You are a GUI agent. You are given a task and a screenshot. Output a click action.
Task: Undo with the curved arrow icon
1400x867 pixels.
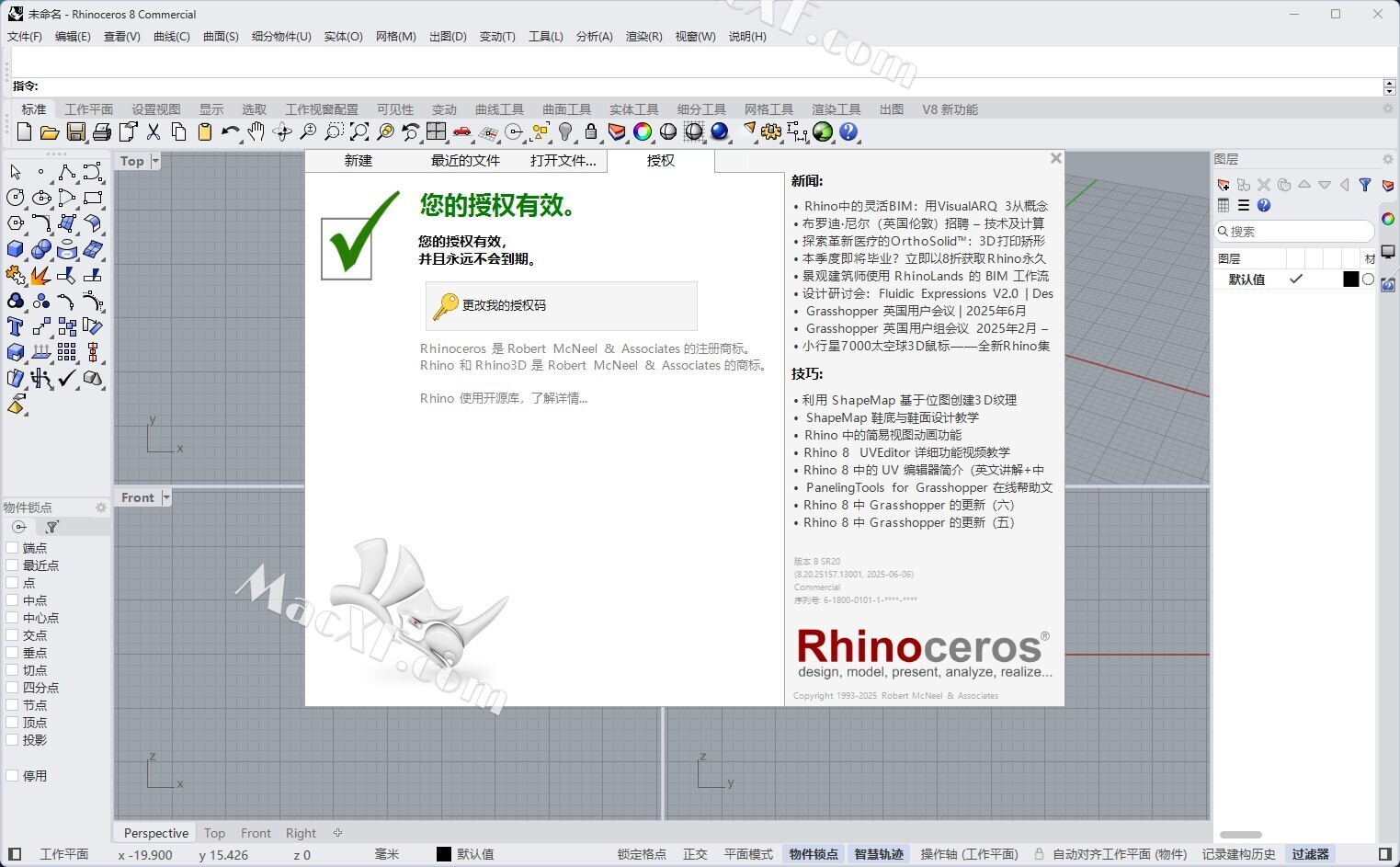[231, 132]
